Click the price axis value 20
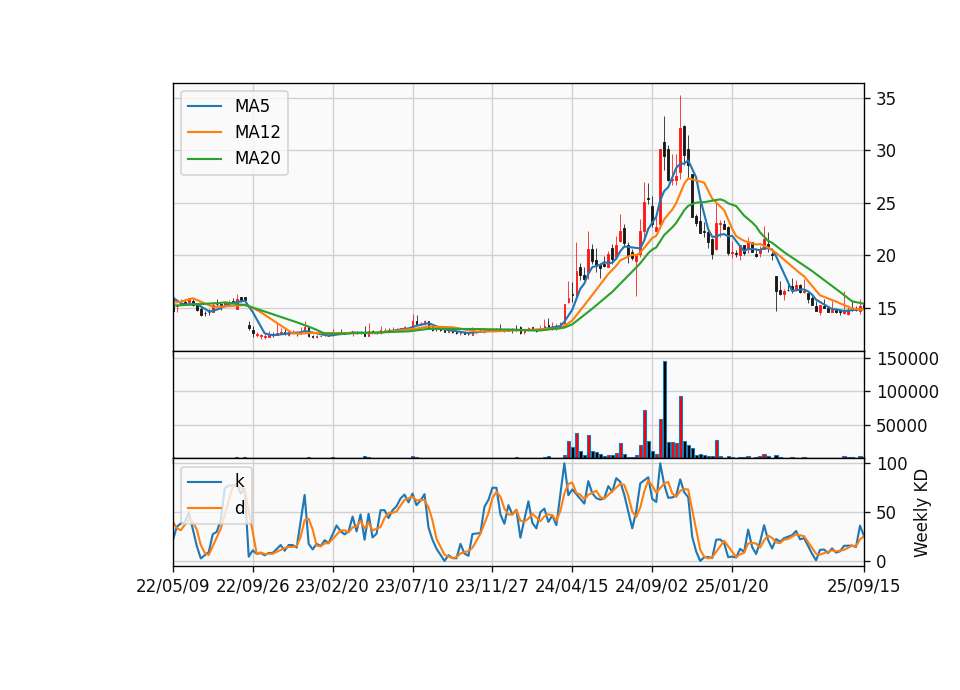 886,256
